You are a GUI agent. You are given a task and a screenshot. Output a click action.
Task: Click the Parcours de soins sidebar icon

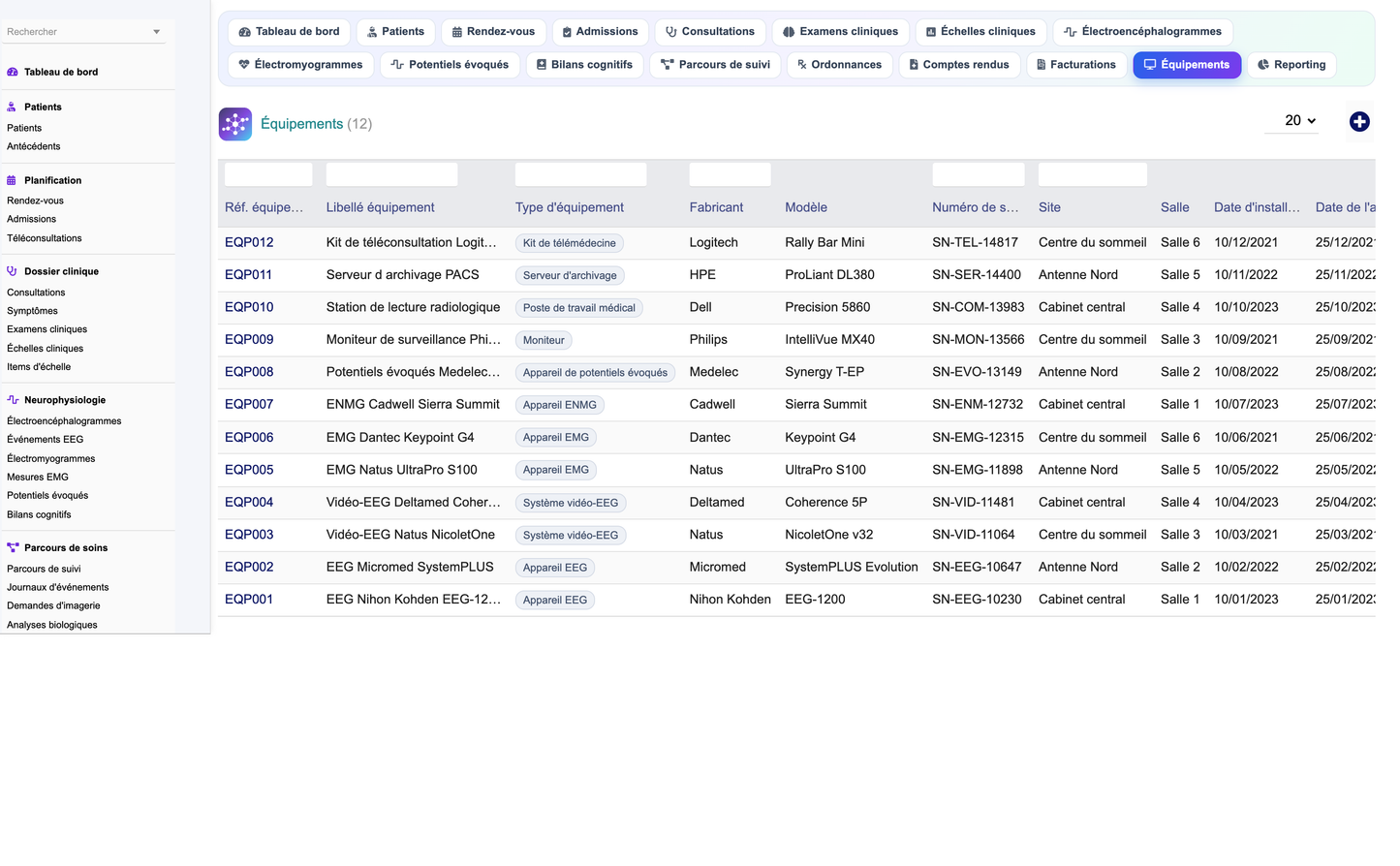click(13, 547)
